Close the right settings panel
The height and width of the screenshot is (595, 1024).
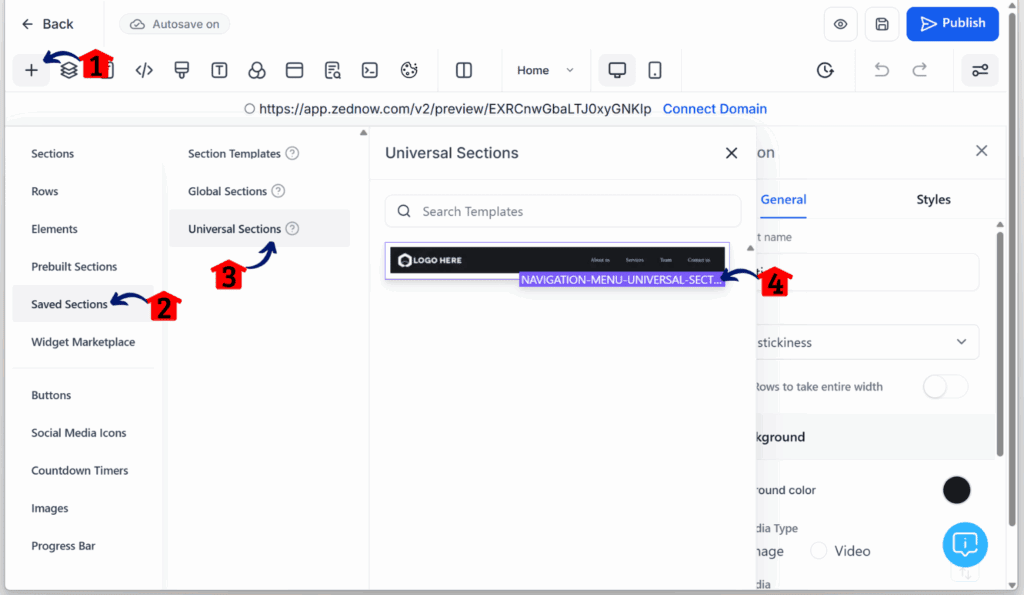(x=981, y=151)
